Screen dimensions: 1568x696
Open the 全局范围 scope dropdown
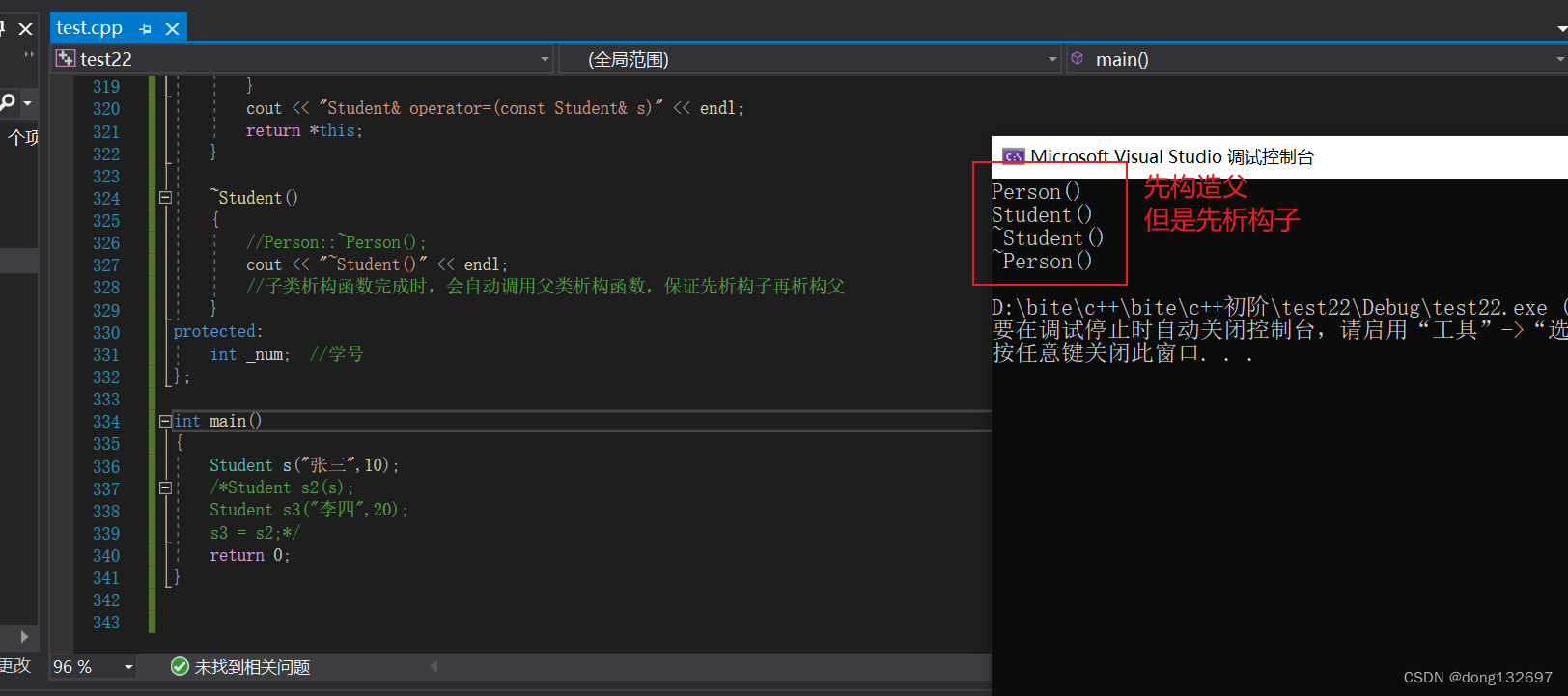1052,59
